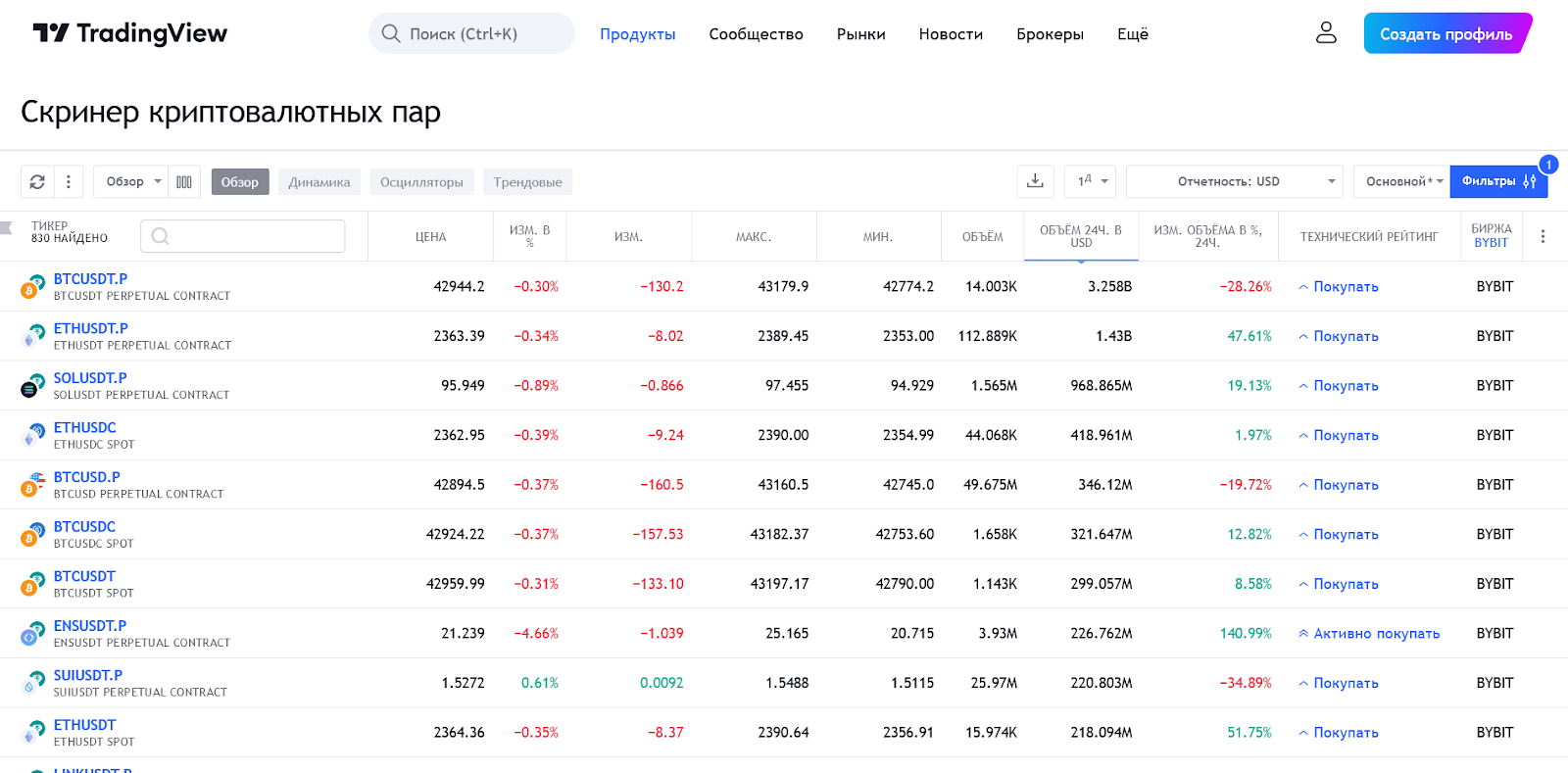The width and height of the screenshot is (1568, 773).
Task: Sort by ИЗМ. ОБЪЁМА В %, 24Ч. header
Action: (x=1208, y=236)
